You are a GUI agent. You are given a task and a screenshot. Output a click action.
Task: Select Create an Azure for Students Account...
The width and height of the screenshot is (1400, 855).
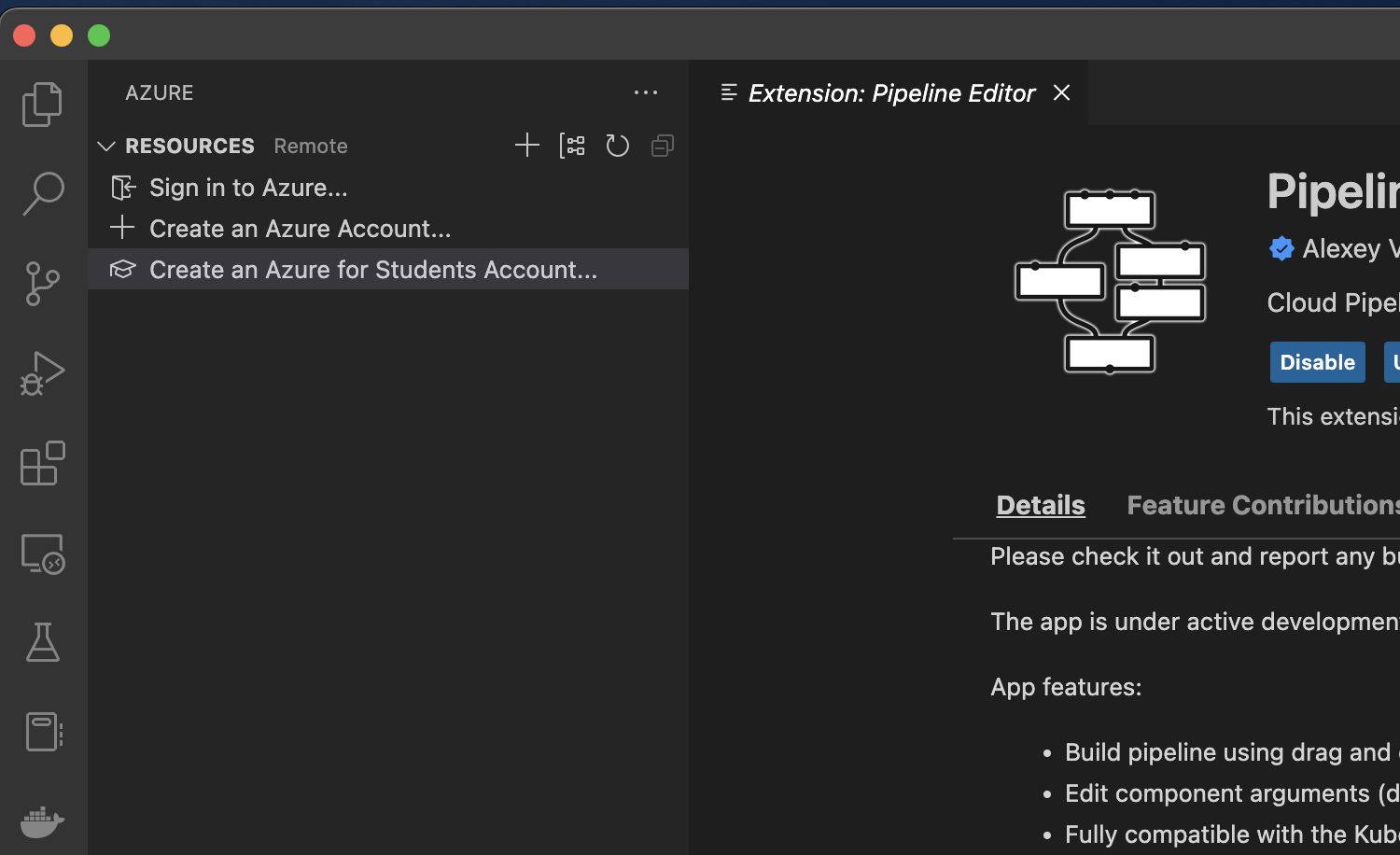[388, 270]
